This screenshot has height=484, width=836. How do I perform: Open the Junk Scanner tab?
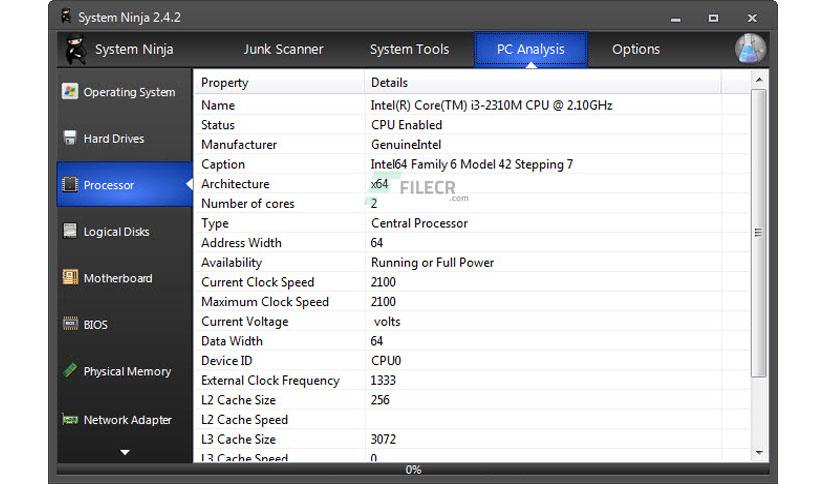(283, 49)
